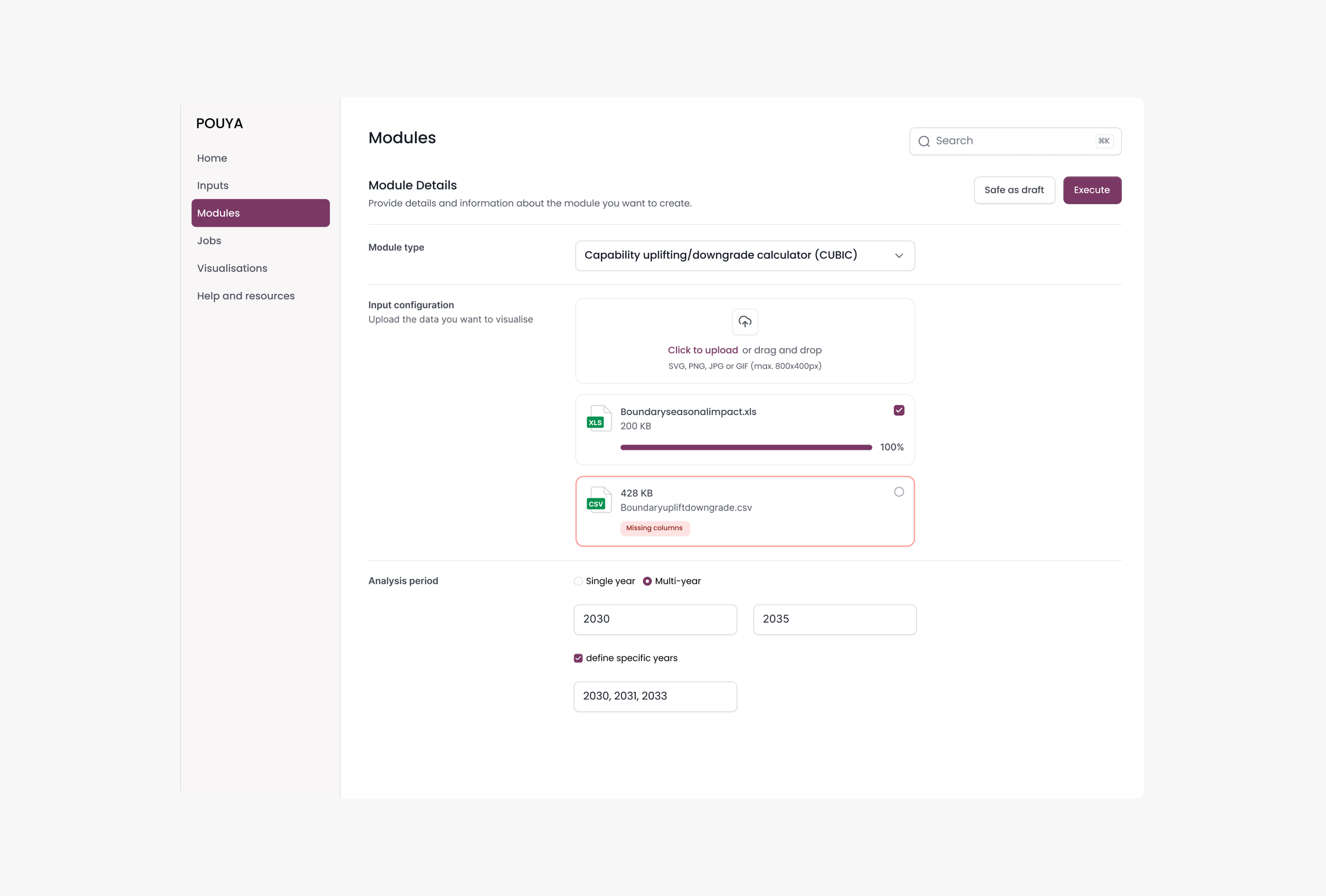Select the Boundaryupliftdowngrade.csv radio circle
The width and height of the screenshot is (1326, 896).
click(898, 492)
